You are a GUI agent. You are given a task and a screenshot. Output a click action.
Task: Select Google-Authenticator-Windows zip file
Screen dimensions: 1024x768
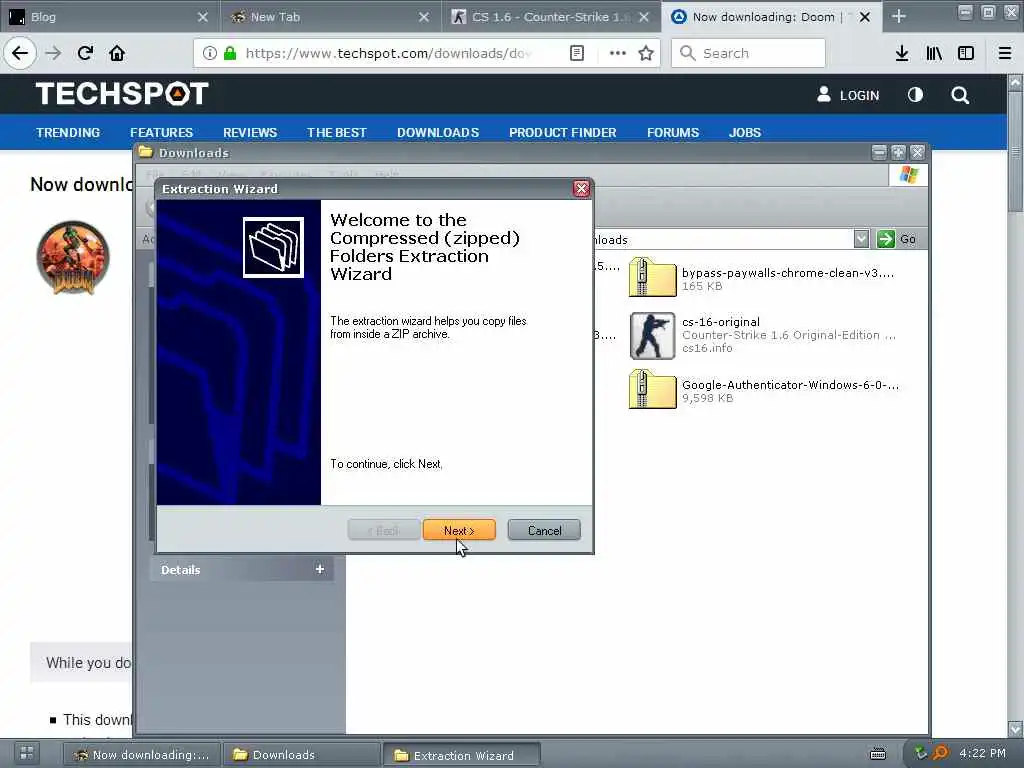click(x=764, y=391)
